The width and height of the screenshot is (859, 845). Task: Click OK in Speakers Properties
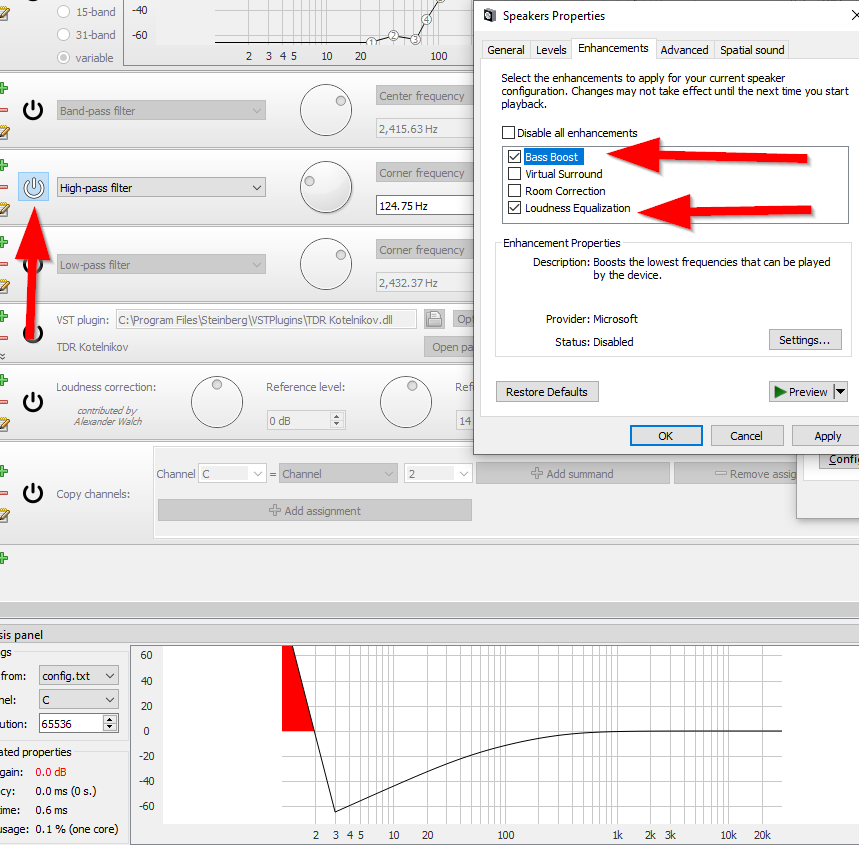tap(666, 436)
